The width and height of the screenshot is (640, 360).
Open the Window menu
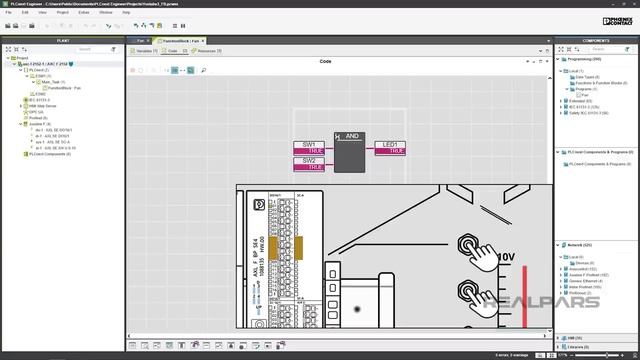(106, 13)
